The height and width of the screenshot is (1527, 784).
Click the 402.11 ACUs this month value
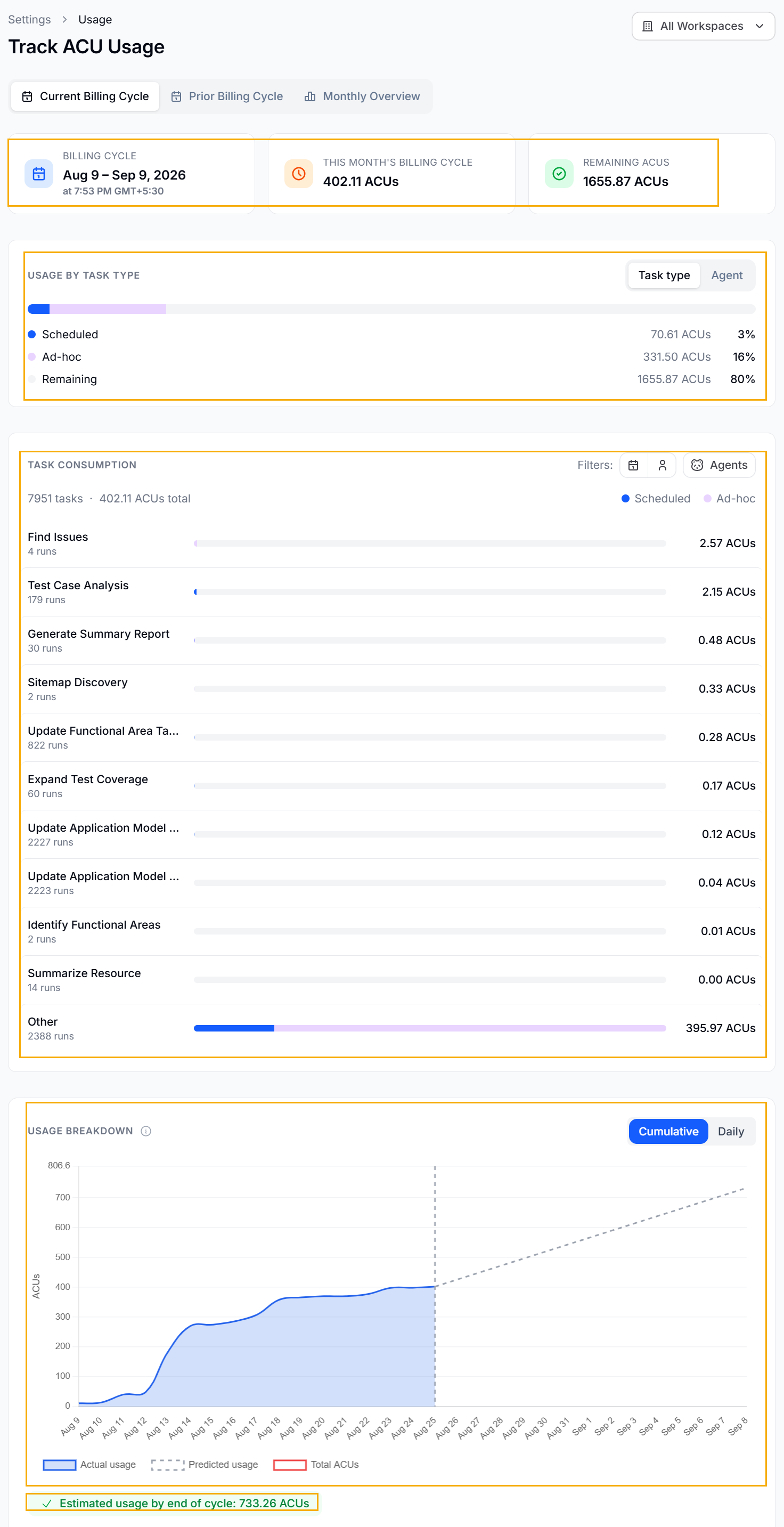point(361,181)
